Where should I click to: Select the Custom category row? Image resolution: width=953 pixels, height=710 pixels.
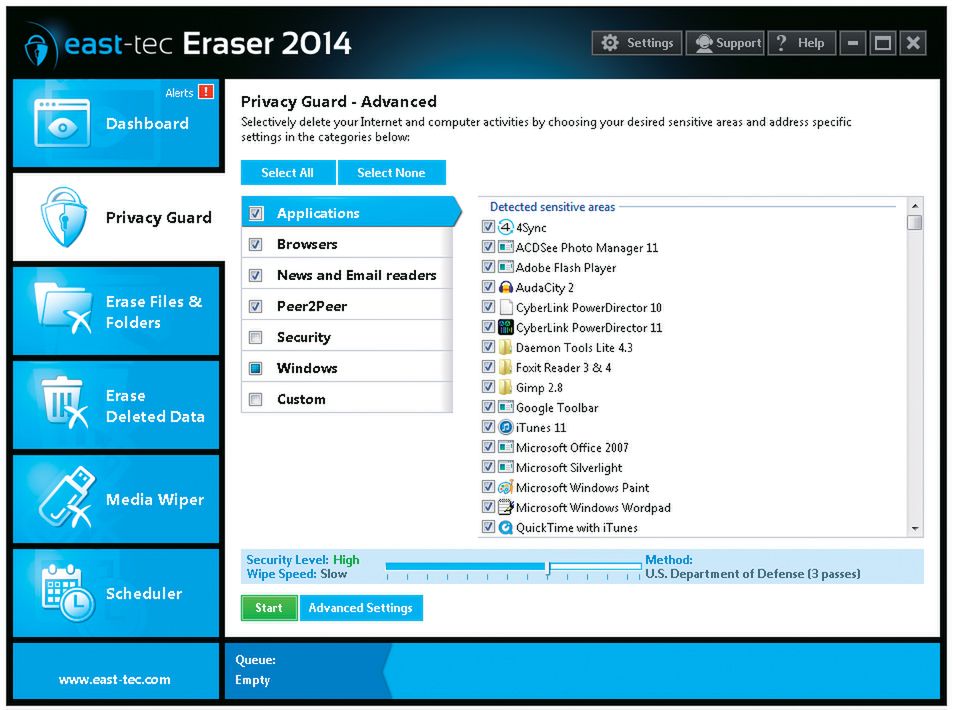pyautogui.click(x=347, y=399)
